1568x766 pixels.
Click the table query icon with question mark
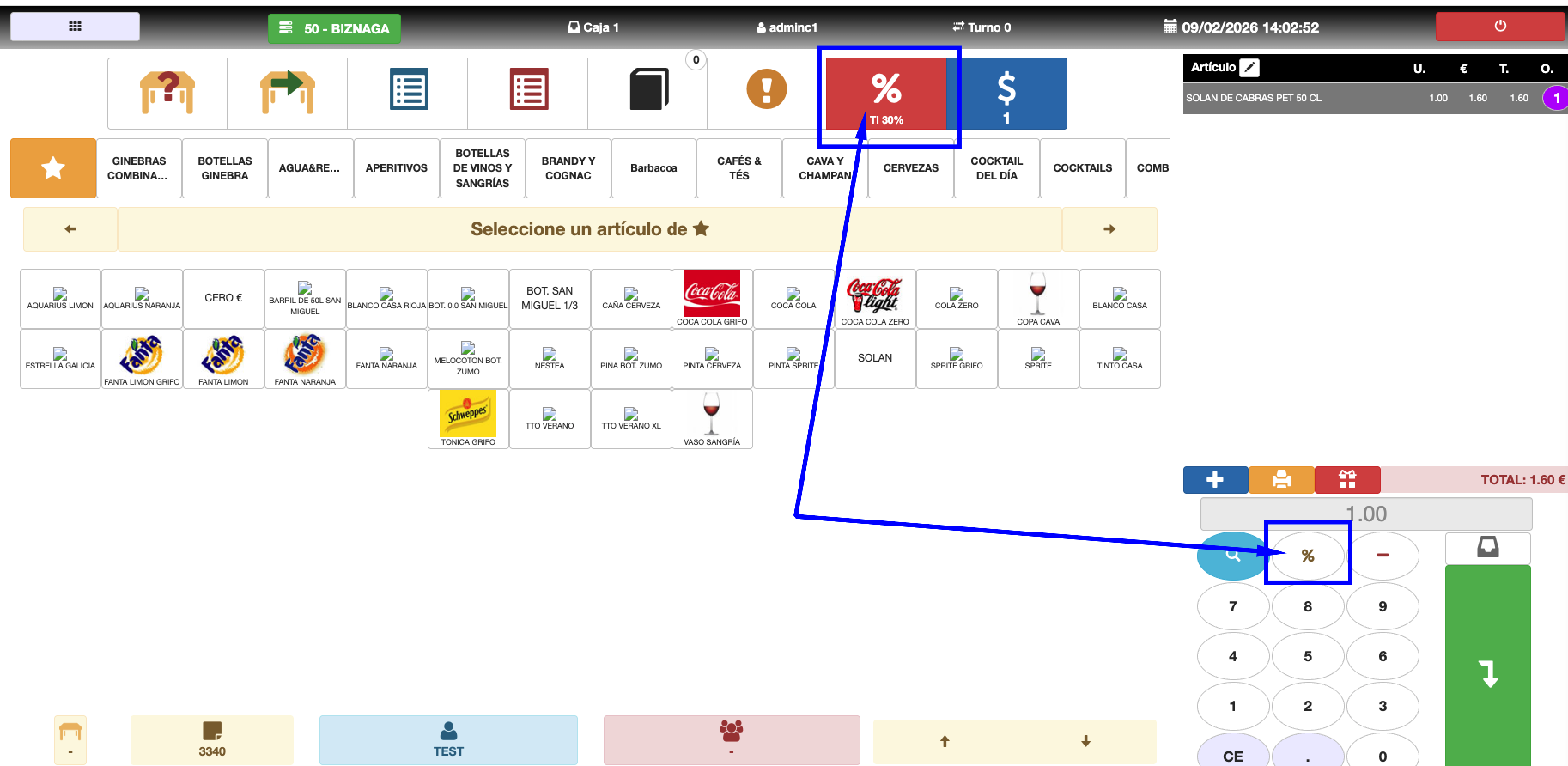coord(167,93)
